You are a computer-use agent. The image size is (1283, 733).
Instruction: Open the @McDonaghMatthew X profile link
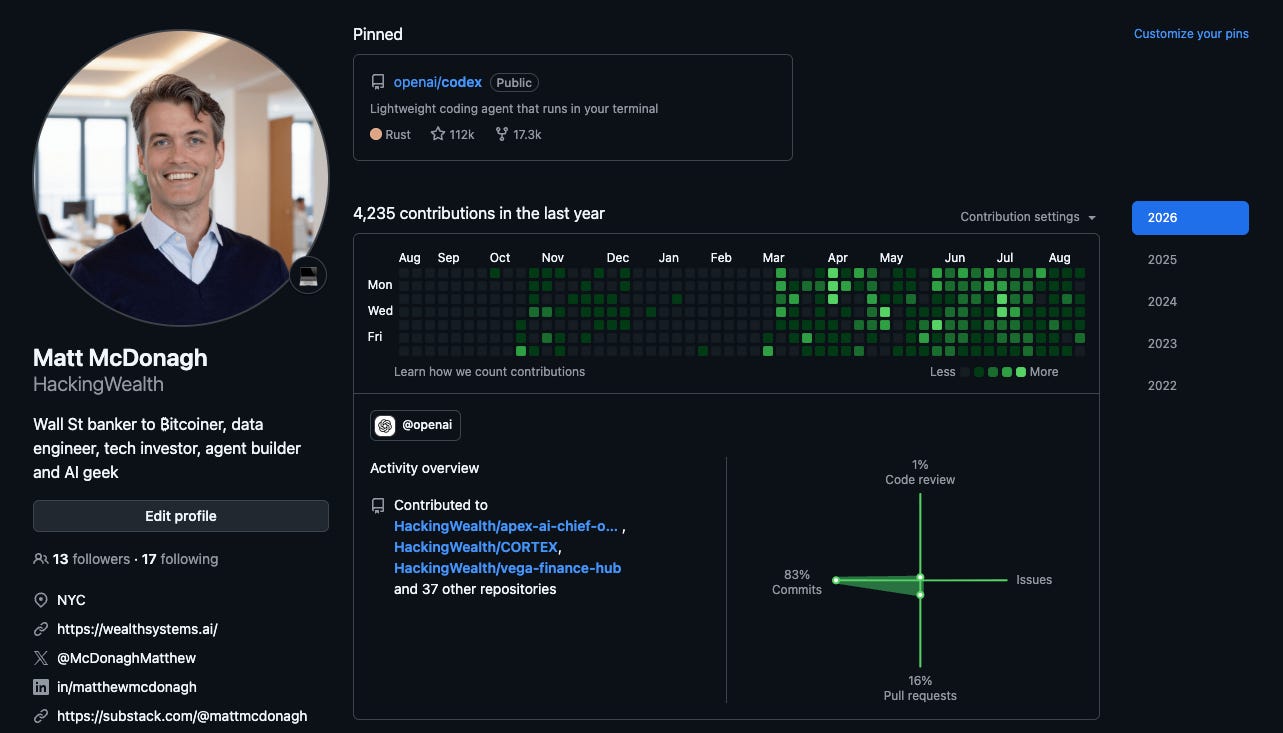pos(127,658)
